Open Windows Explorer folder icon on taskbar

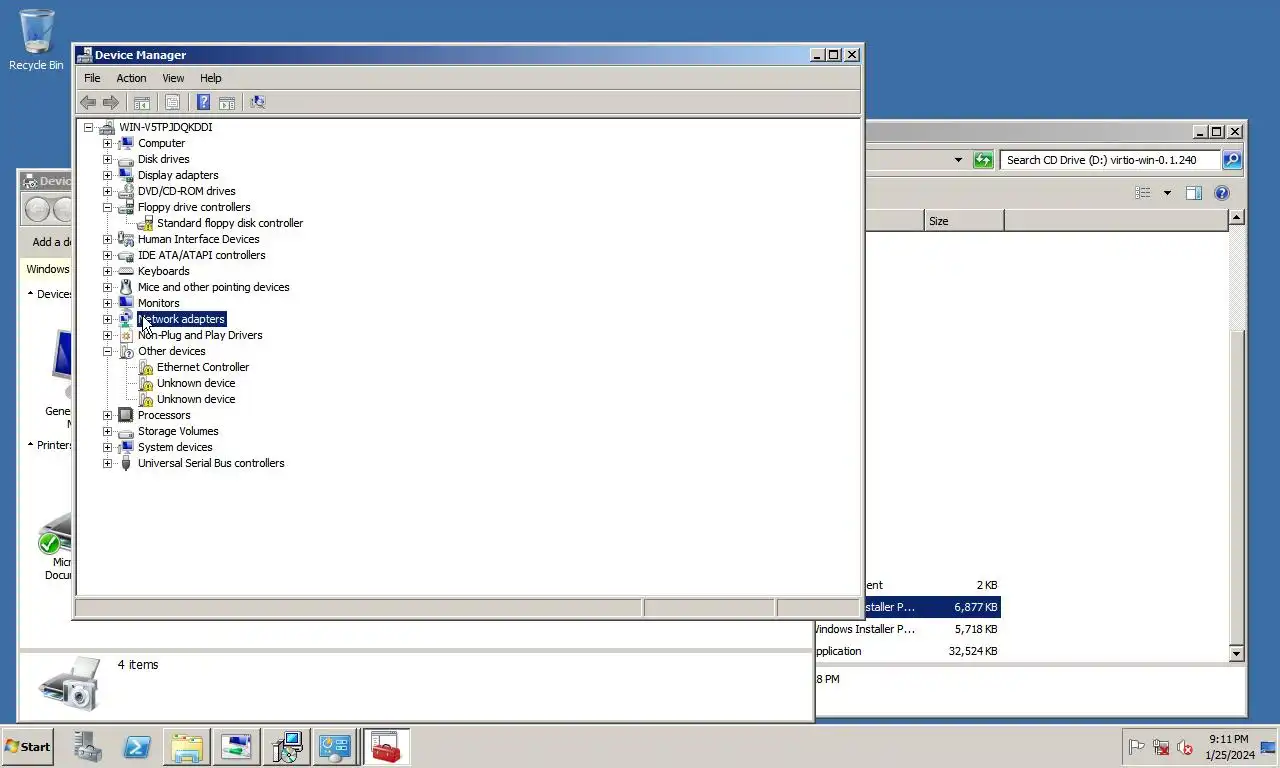[x=187, y=747]
